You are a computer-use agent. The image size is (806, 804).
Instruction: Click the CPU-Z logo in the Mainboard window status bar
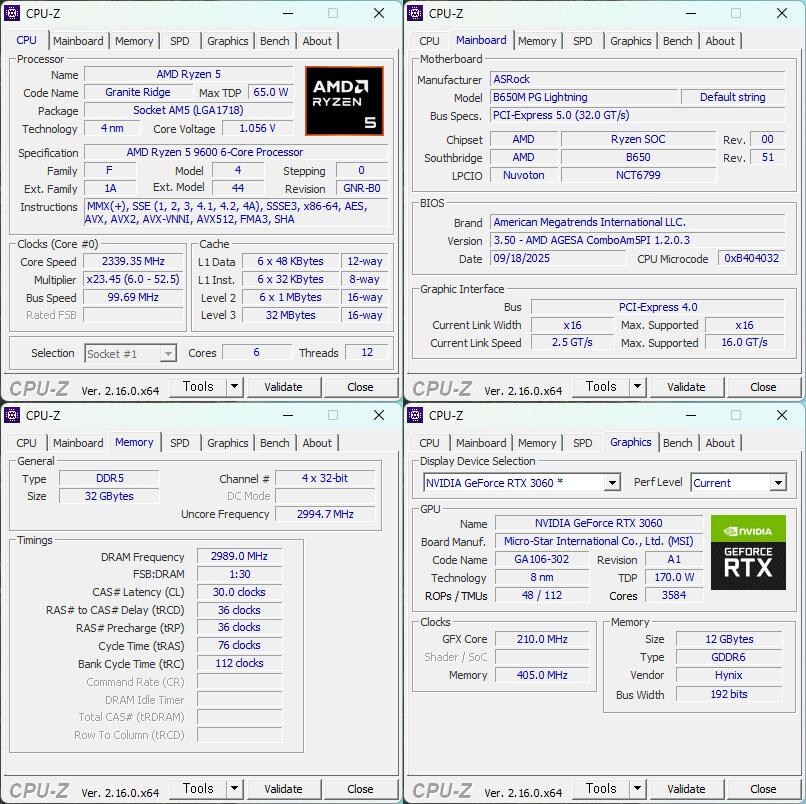tap(441, 387)
